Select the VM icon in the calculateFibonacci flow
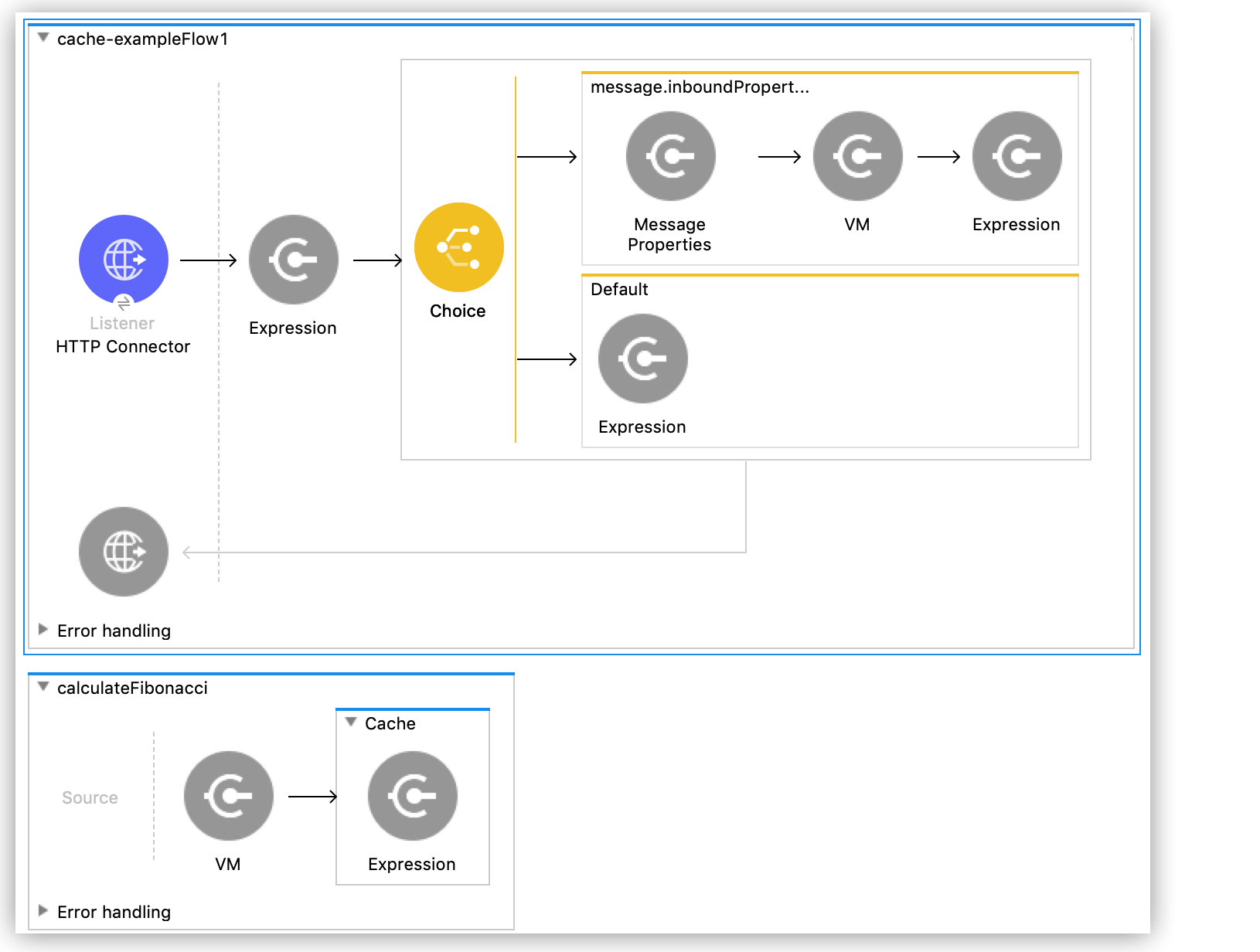Screen dimensions: 1260x952 [x=228, y=796]
